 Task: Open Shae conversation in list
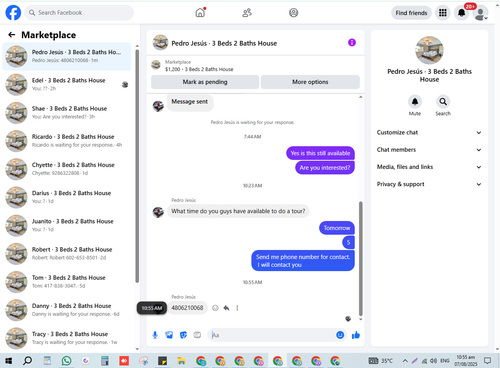67,112
